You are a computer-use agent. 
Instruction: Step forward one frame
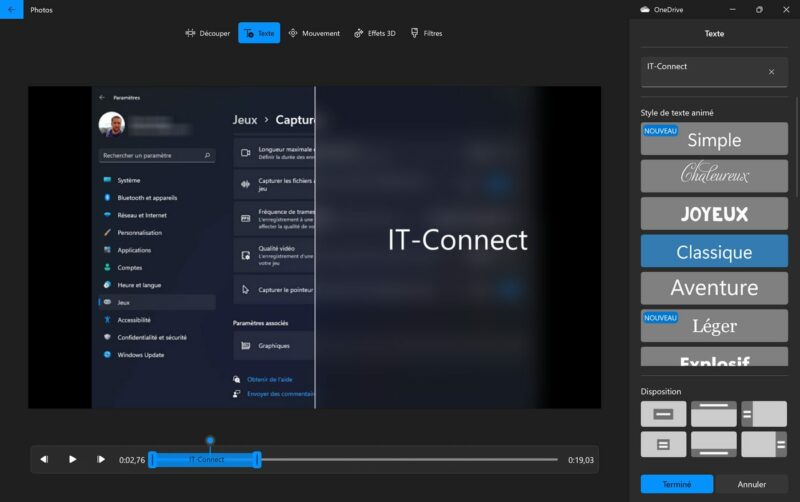coord(101,459)
